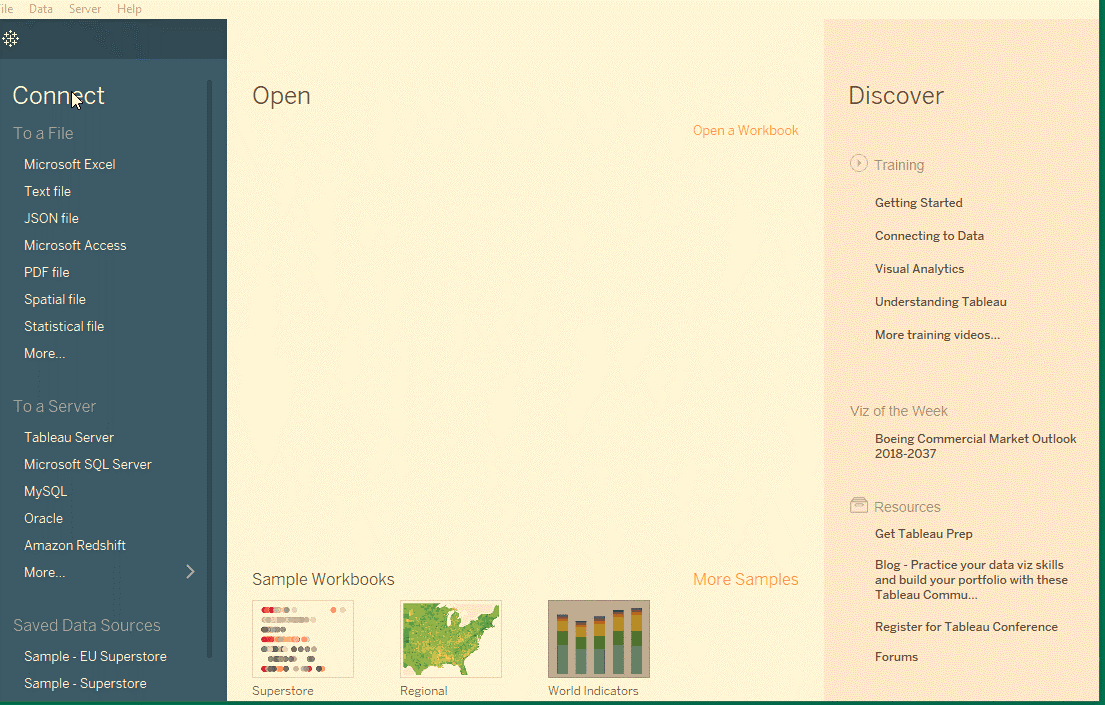This screenshot has height=705, width=1105.
Task: Click the World Indicators workbook label
Action: (593, 691)
